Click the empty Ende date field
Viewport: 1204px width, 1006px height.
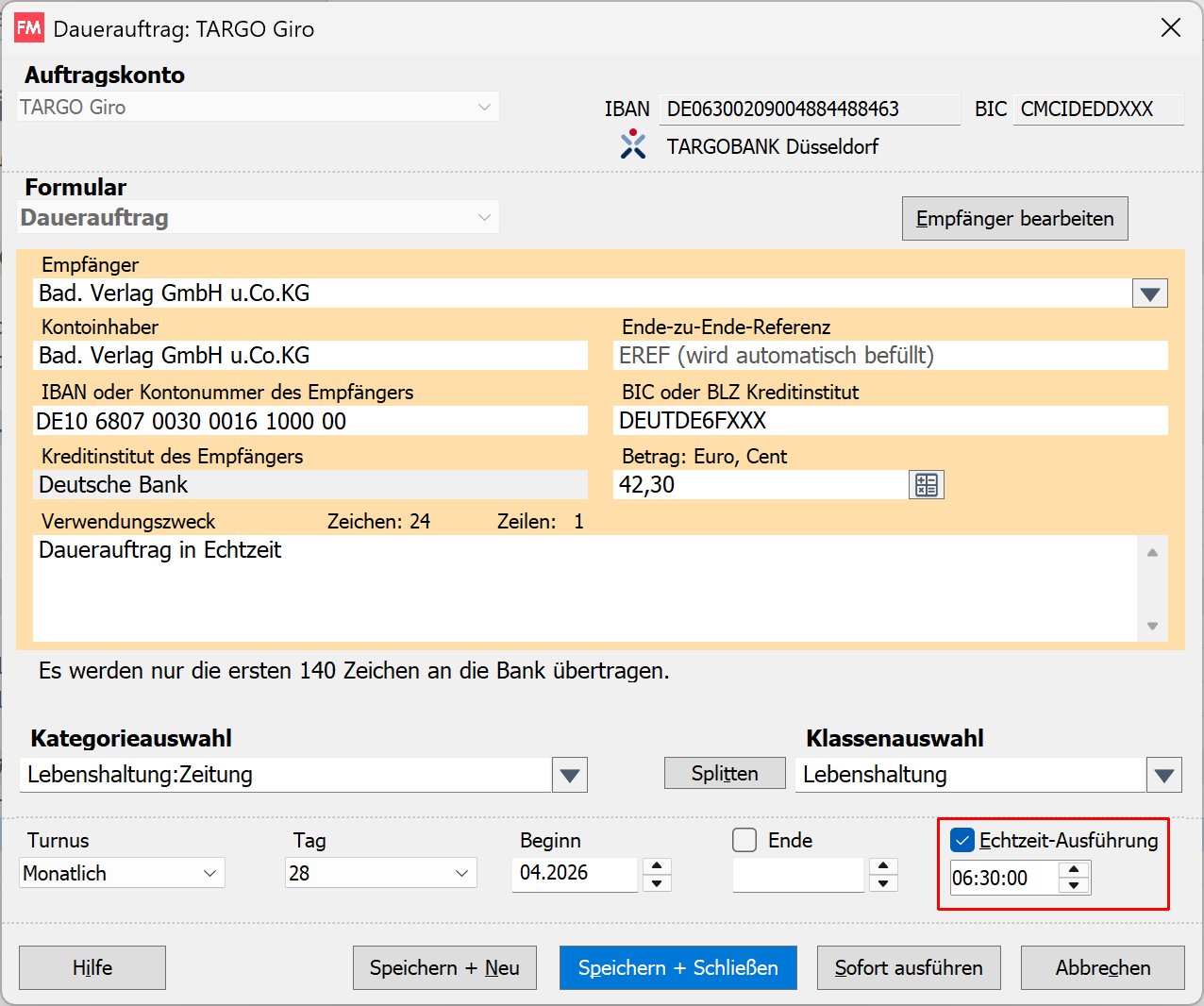(x=799, y=874)
